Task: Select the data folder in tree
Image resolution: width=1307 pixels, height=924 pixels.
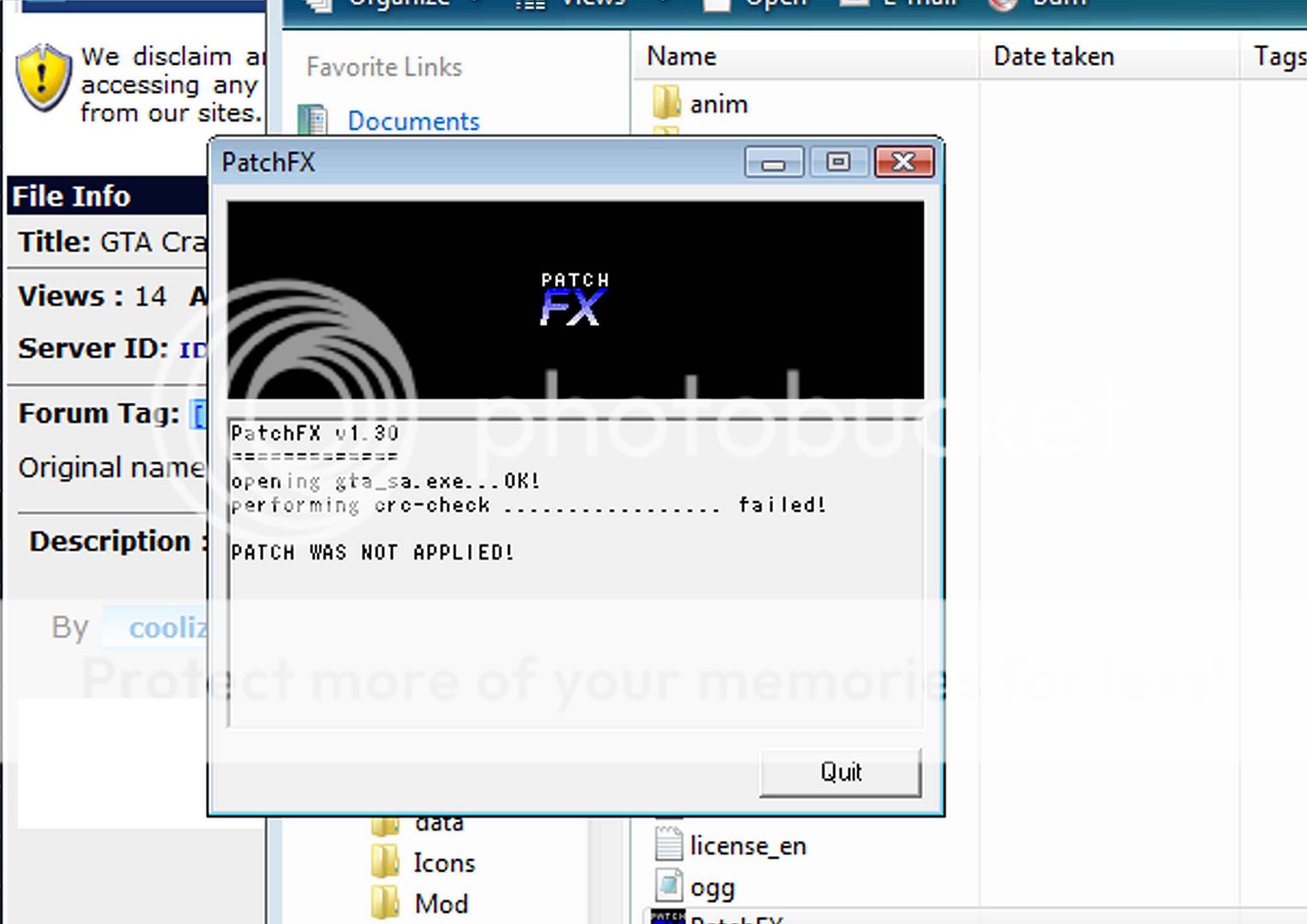Action: [439, 823]
